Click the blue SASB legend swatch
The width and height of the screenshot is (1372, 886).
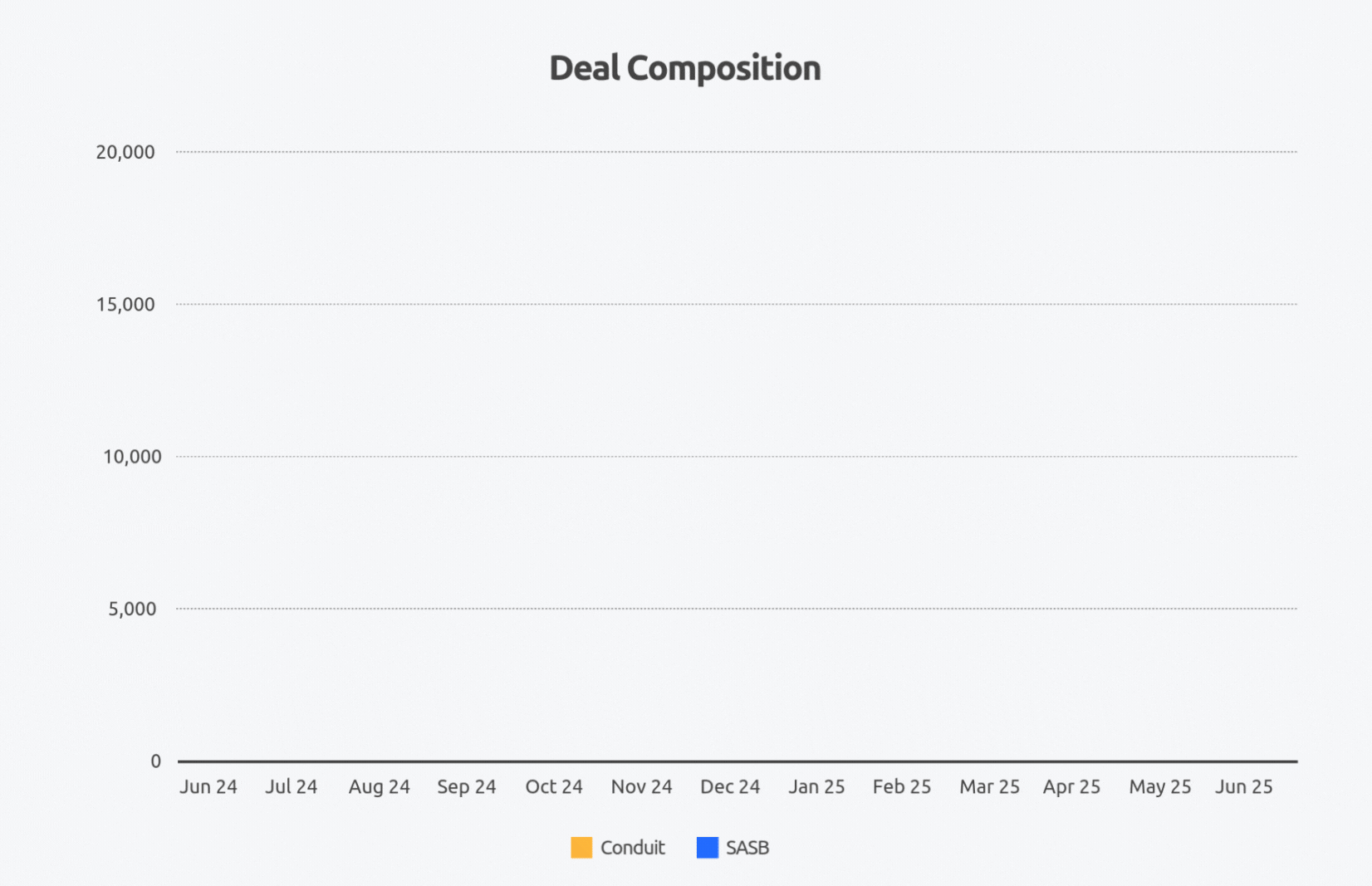pos(707,848)
